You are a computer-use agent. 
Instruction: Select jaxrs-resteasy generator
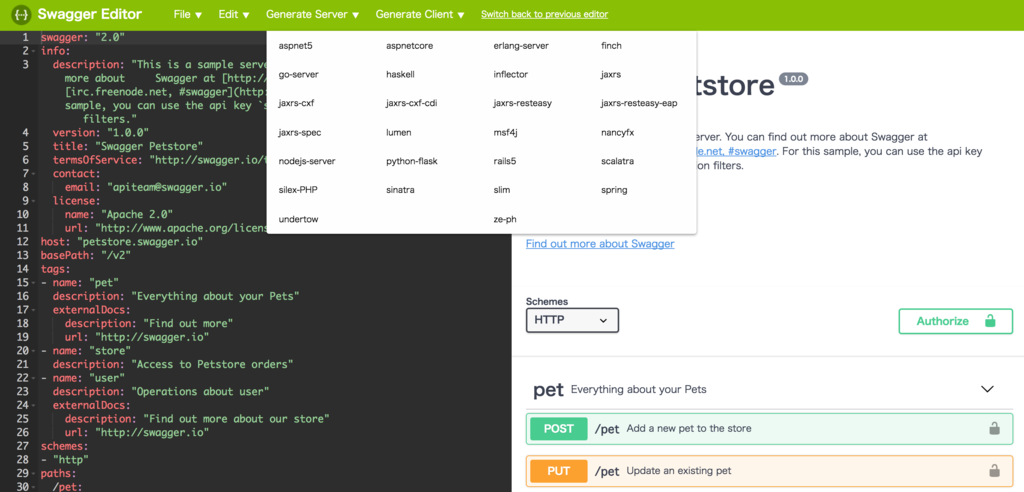(x=523, y=103)
